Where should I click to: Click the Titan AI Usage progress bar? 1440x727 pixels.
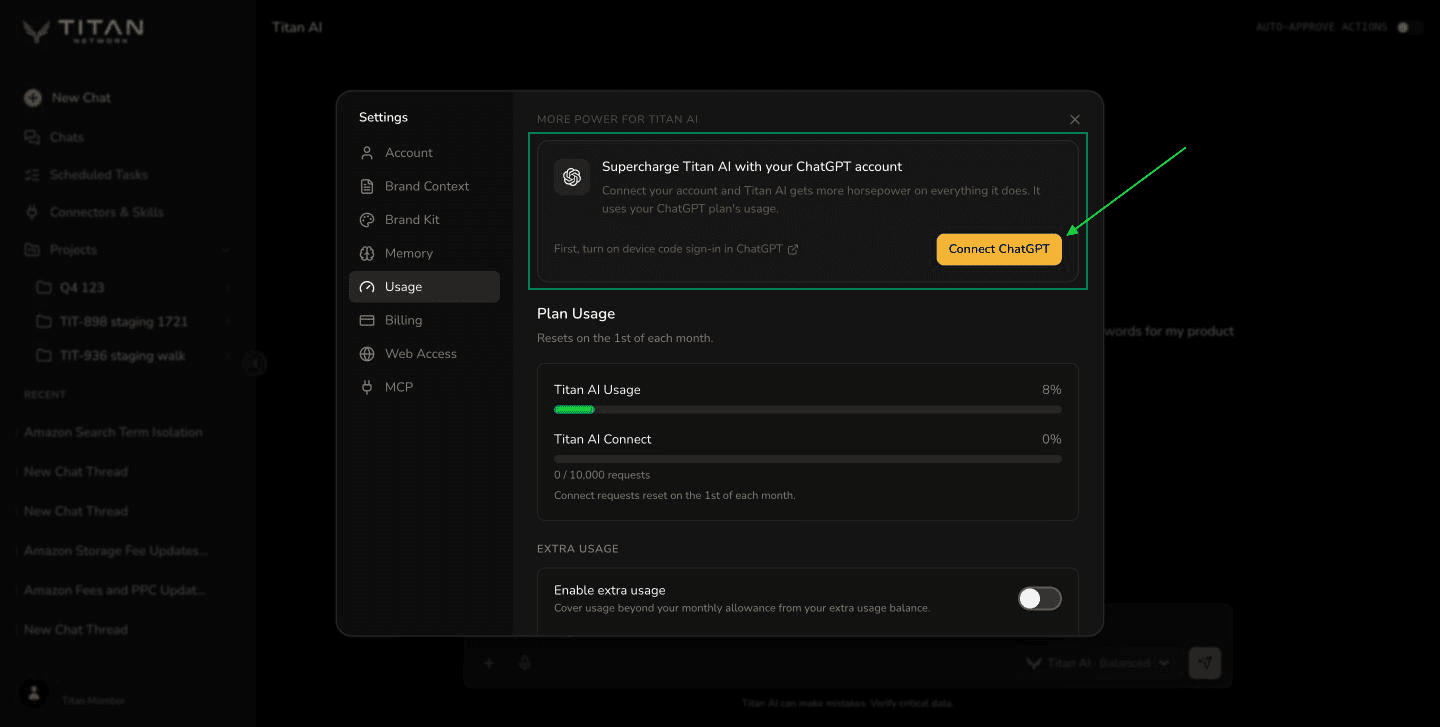pos(808,409)
